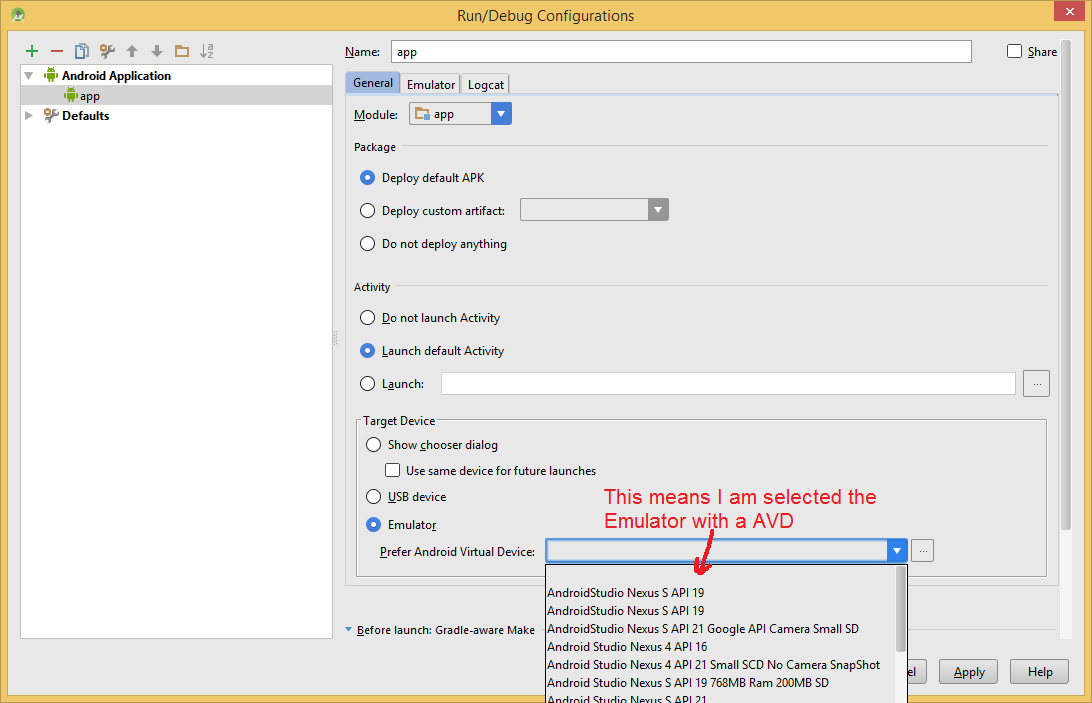1092x703 pixels.
Task: Click the wrench edit defaults icon
Action: (x=107, y=51)
